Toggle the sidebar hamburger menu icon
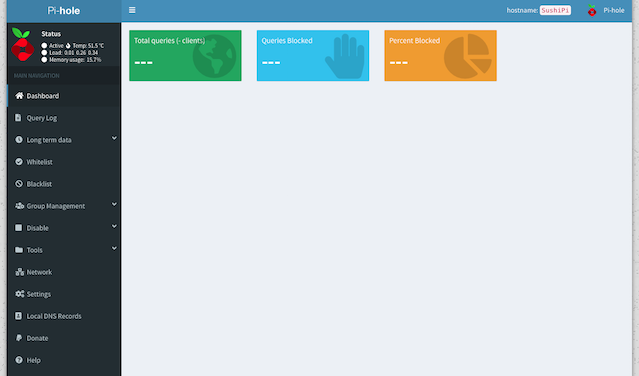This screenshot has height=376, width=639. (x=132, y=10)
